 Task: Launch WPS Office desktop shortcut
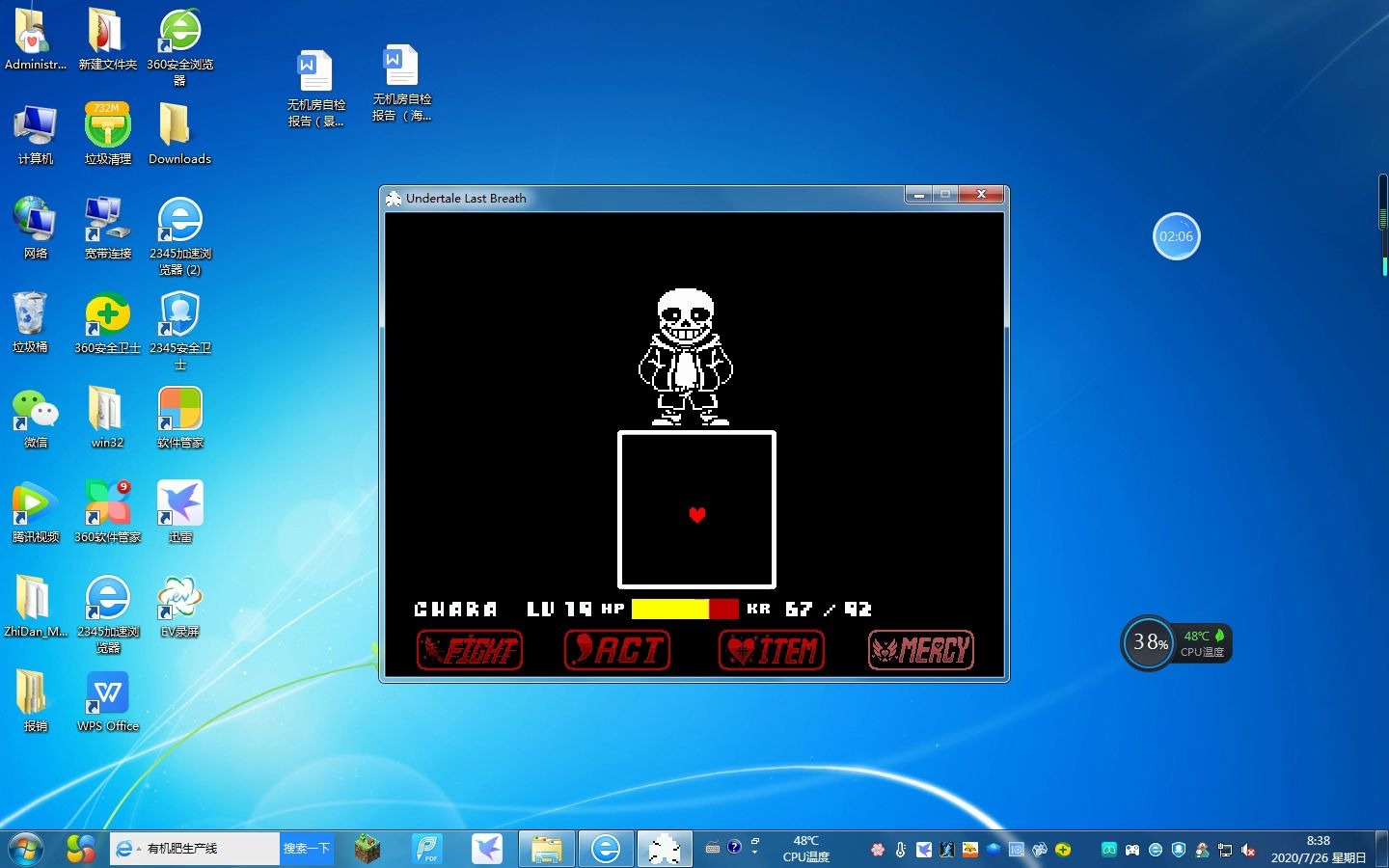[107, 701]
